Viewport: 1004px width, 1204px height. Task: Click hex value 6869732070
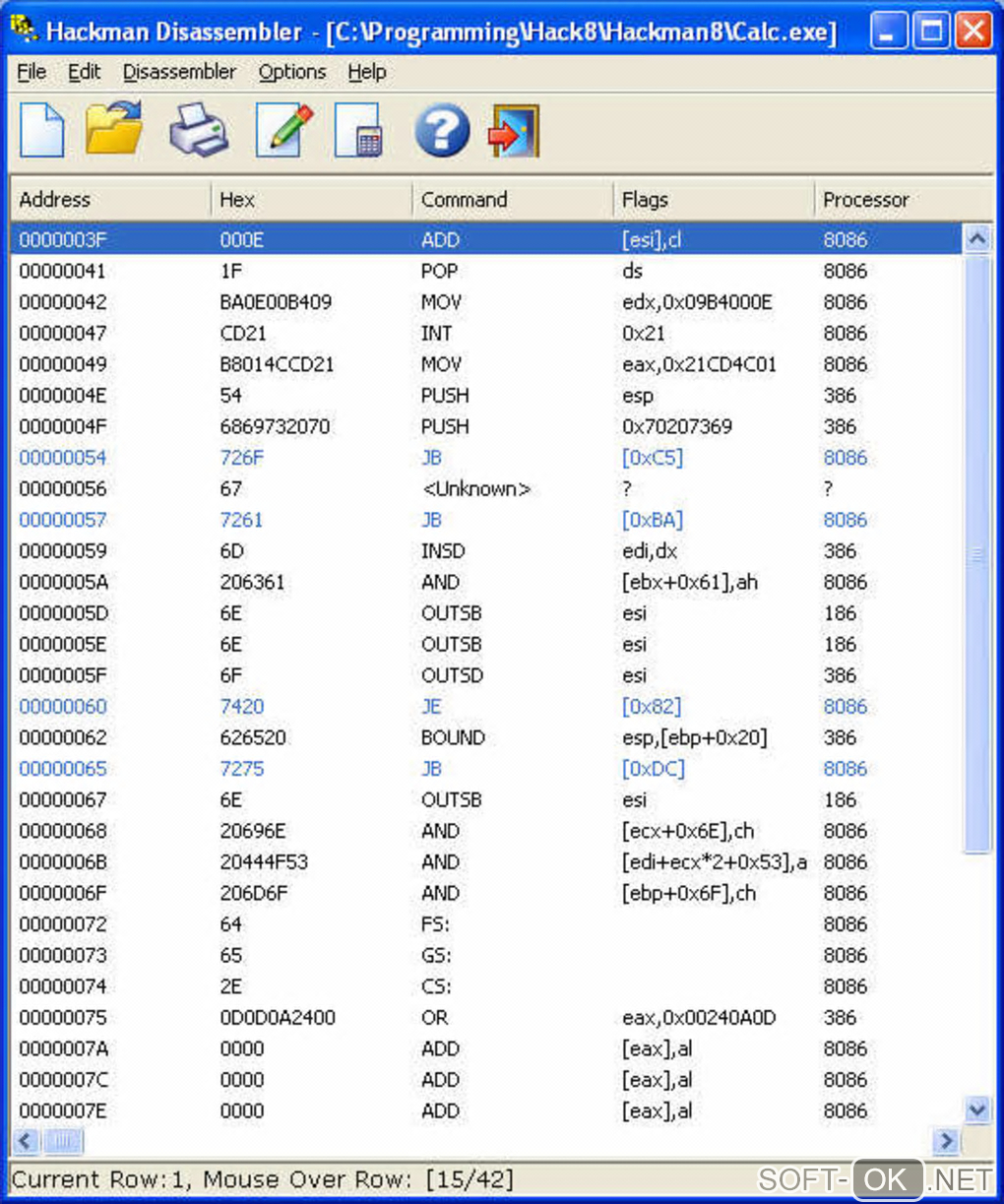(275, 426)
